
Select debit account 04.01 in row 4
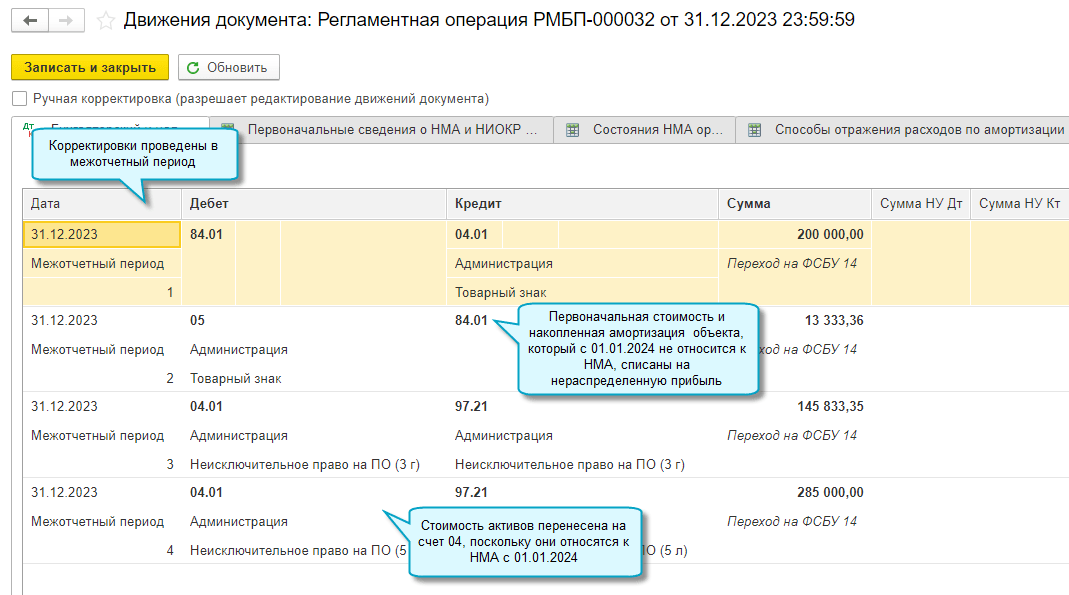point(207,492)
